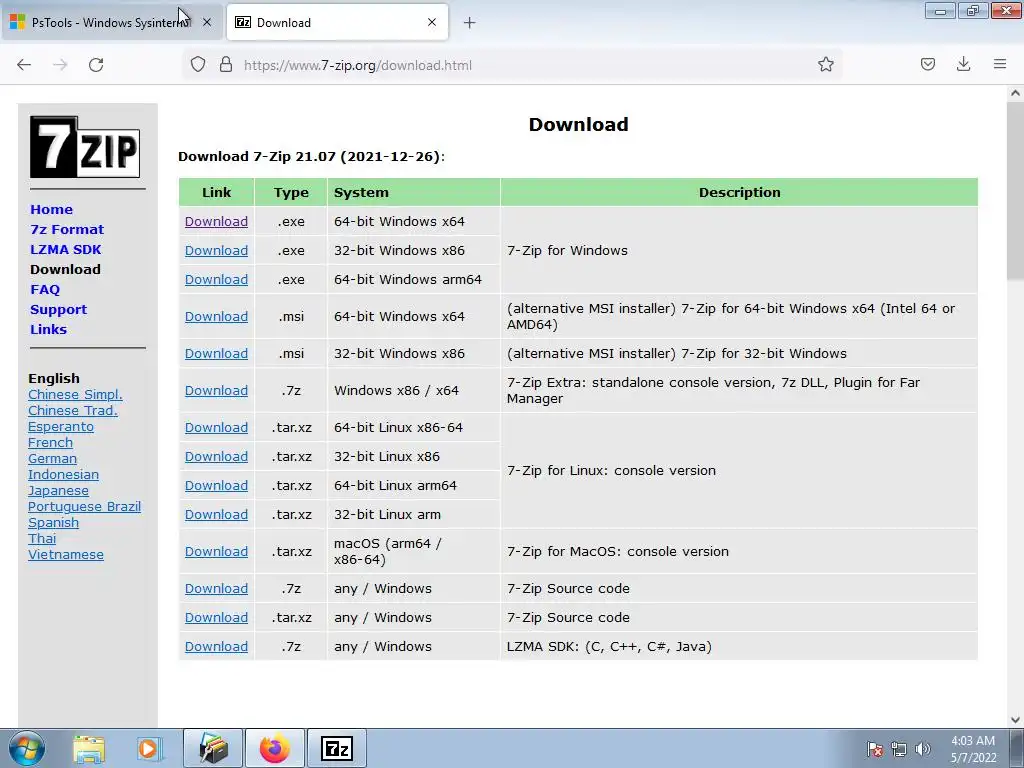The image size is (1024, 768).
Task: Open the Support page
Action: pyautogui.click(x=58, y=310)
